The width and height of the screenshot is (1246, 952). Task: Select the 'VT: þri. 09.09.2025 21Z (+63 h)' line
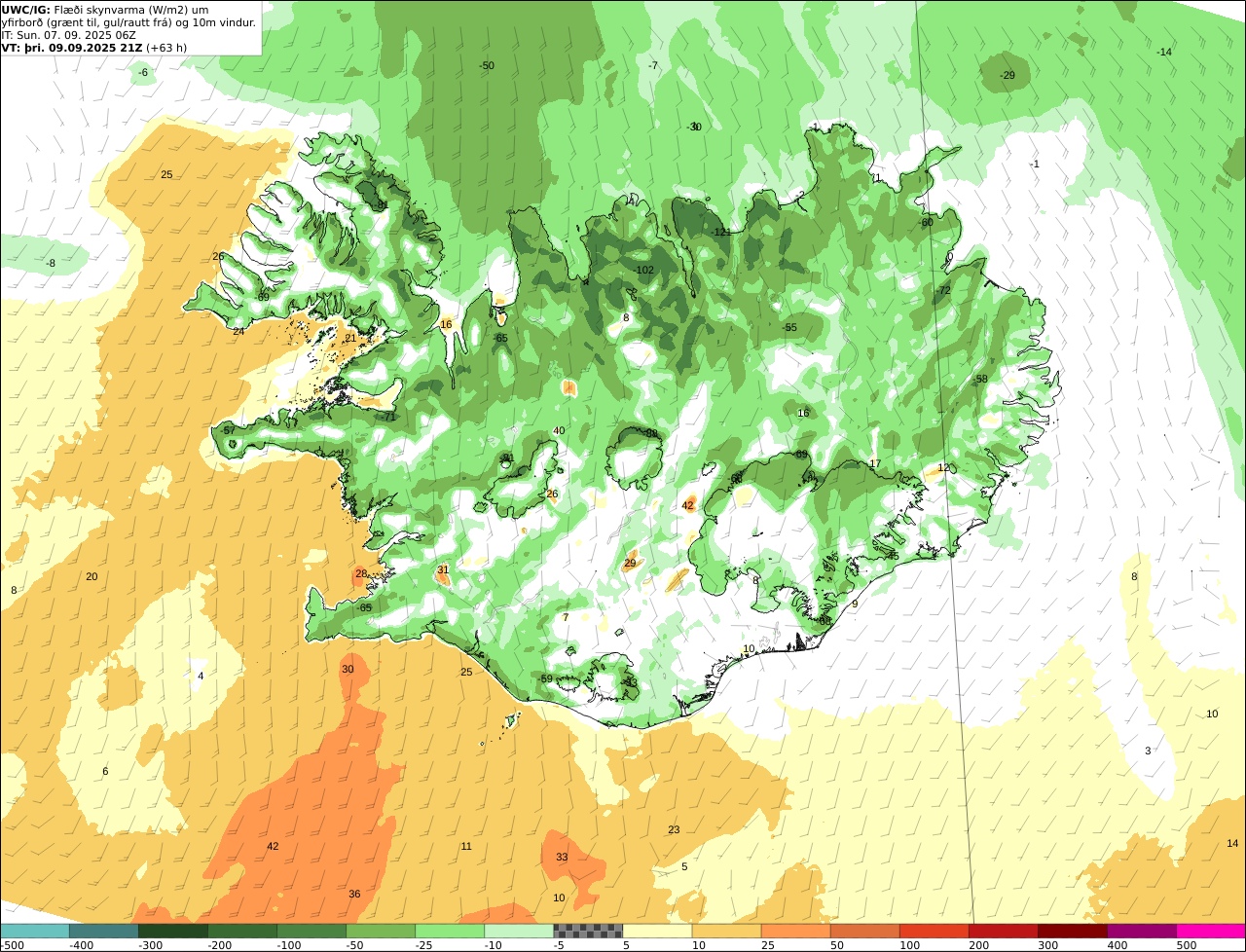tap(94, 47)
